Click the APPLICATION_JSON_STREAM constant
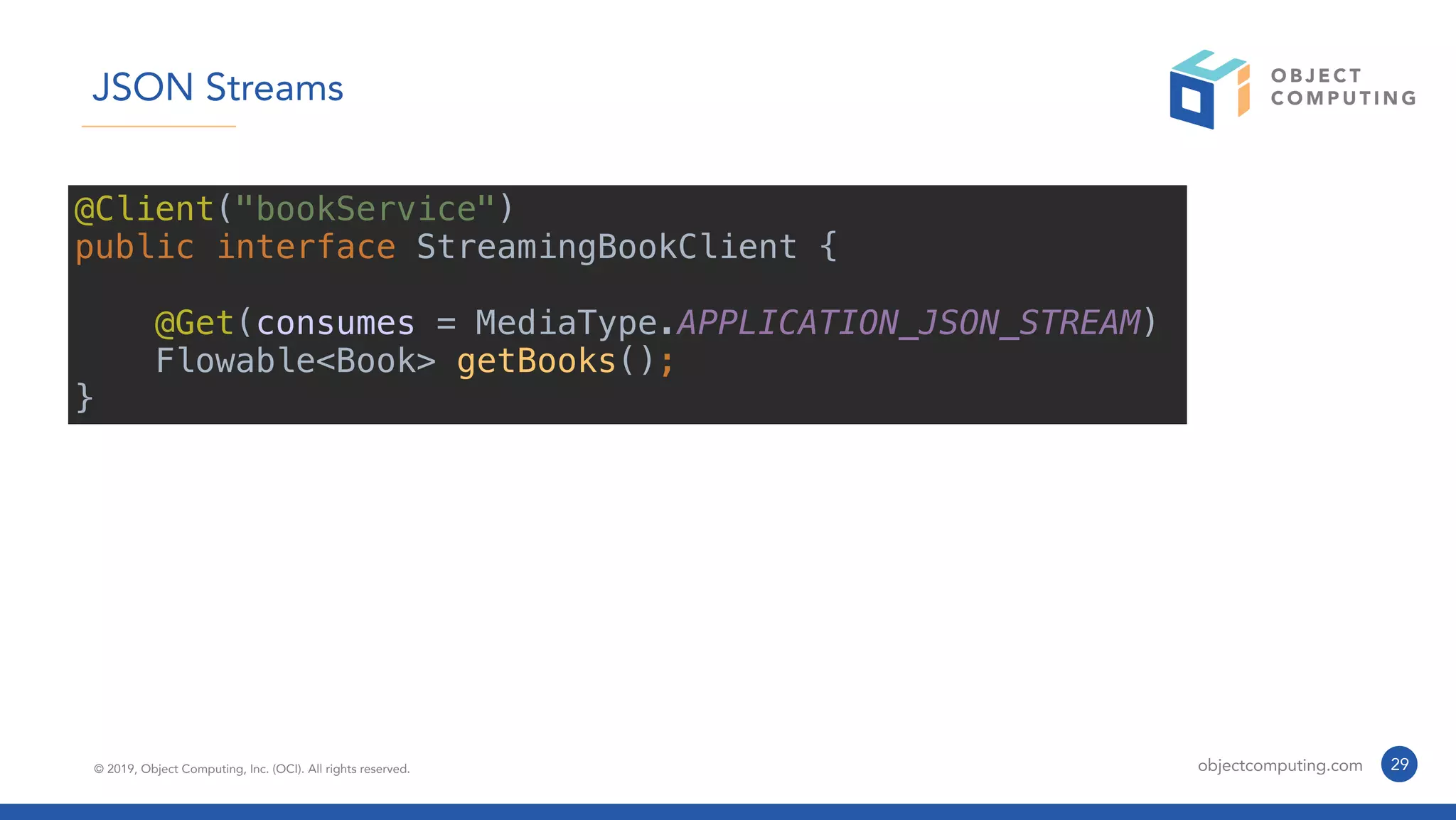1456x820 pixels. click(909, 323)
